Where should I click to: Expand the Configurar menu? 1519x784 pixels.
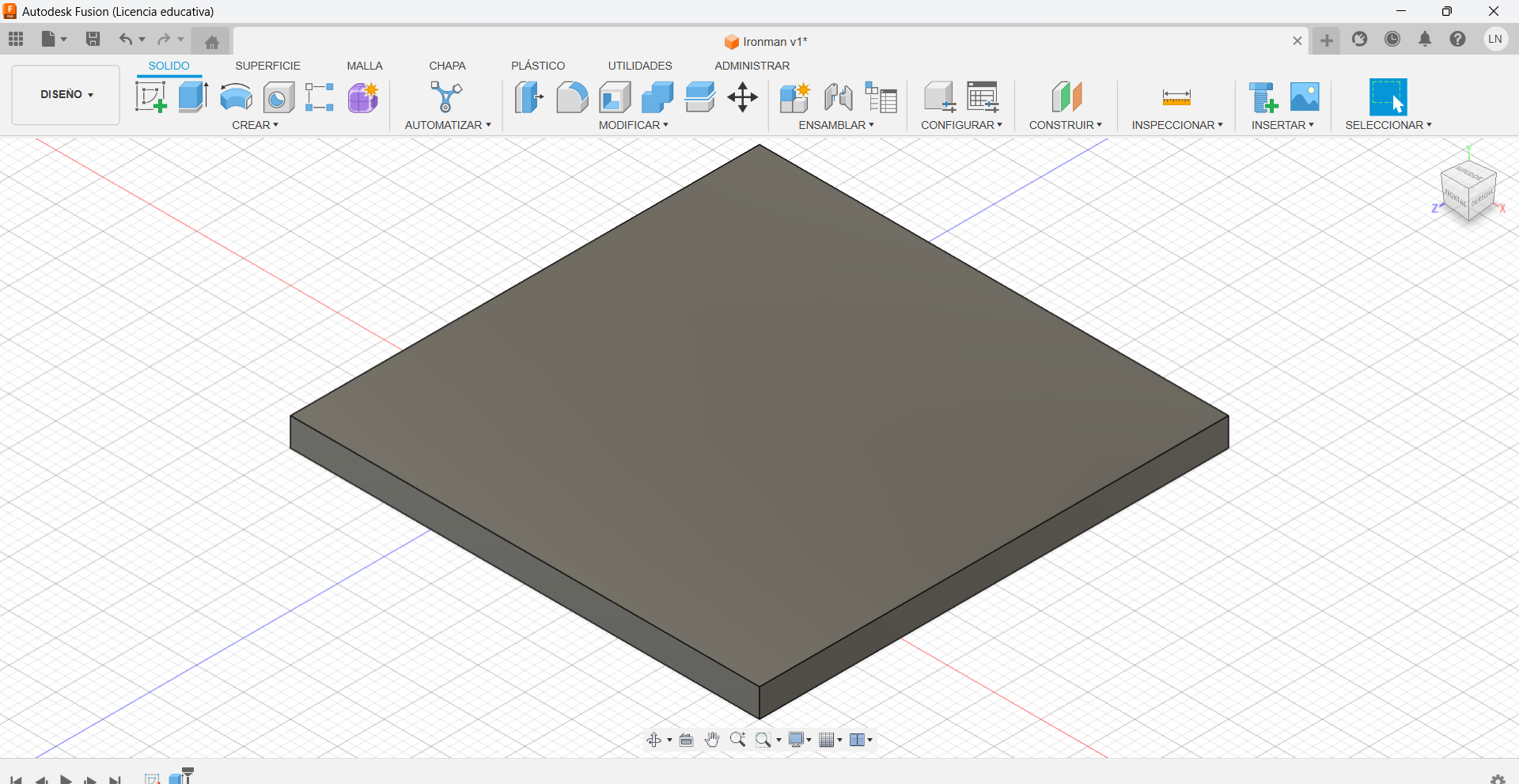tap(961, 125)
